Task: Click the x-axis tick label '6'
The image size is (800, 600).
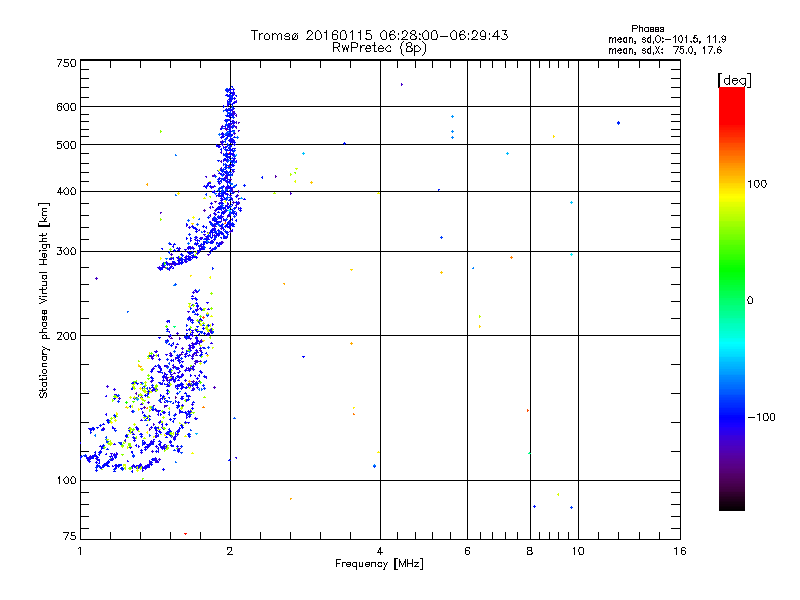Action: (x=467, y=551)
